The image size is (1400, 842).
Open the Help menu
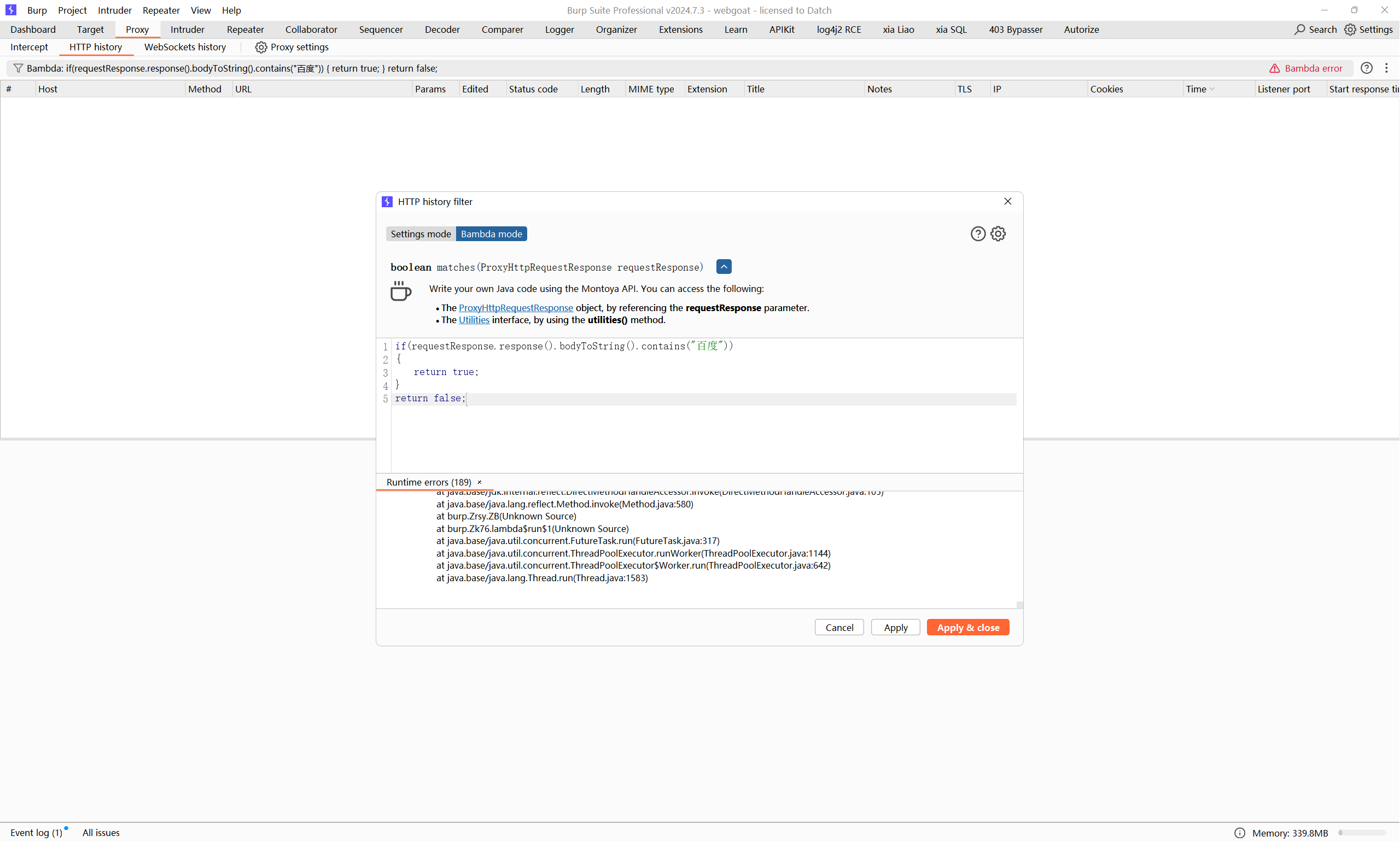(231, 10)
